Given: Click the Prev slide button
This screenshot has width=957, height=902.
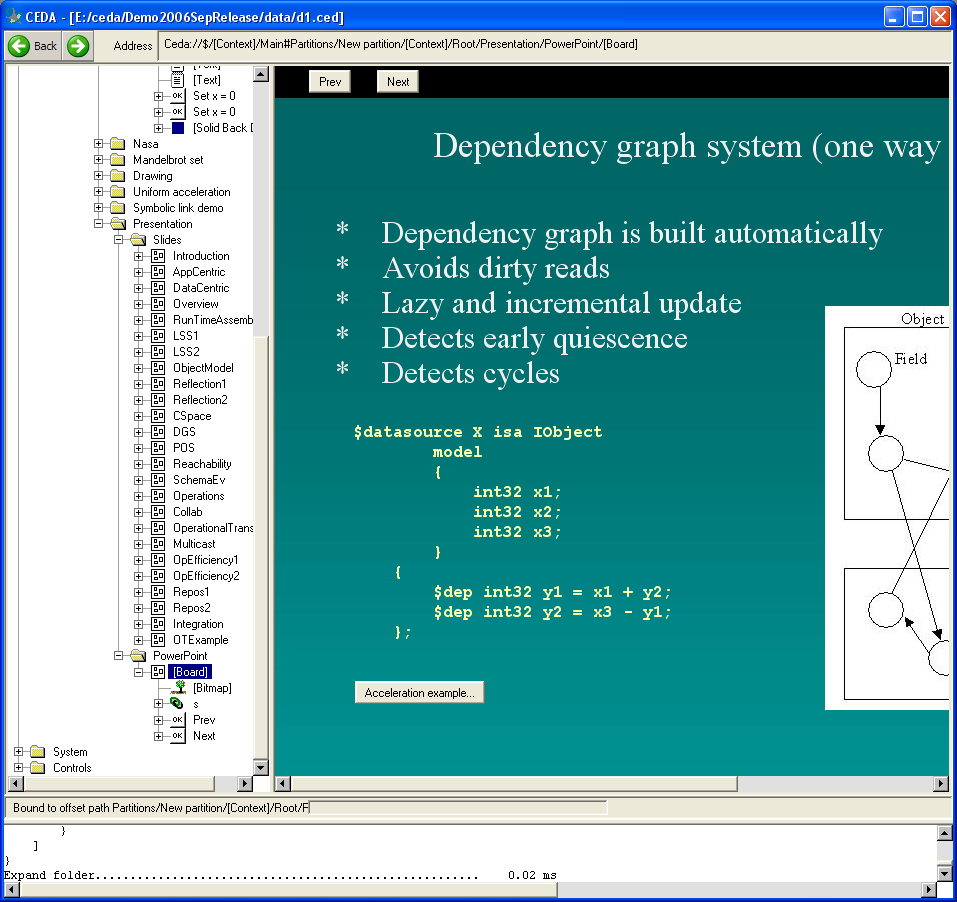Looking at the screenshot, I should coord(330,82).
